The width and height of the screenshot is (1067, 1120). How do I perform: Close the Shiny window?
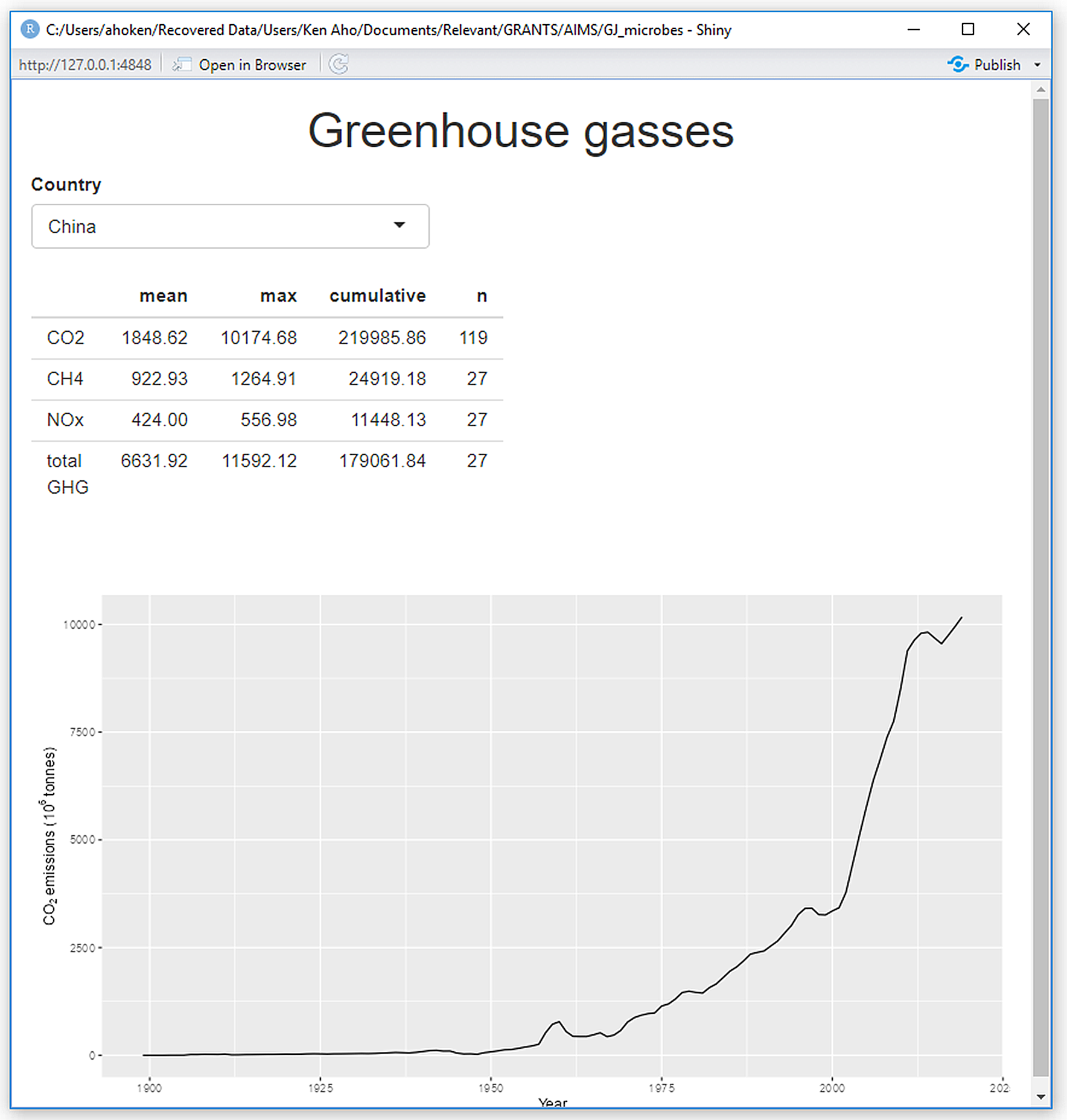coord(1023,29)
